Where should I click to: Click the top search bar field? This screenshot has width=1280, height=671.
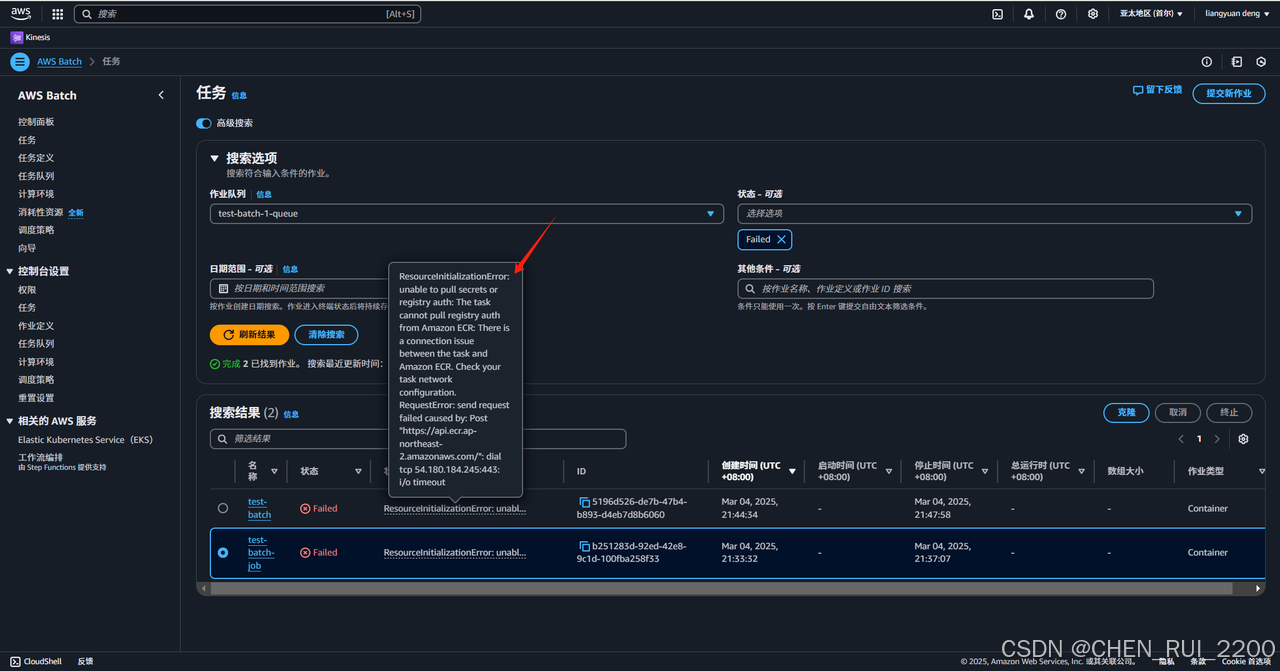[247, 14]
